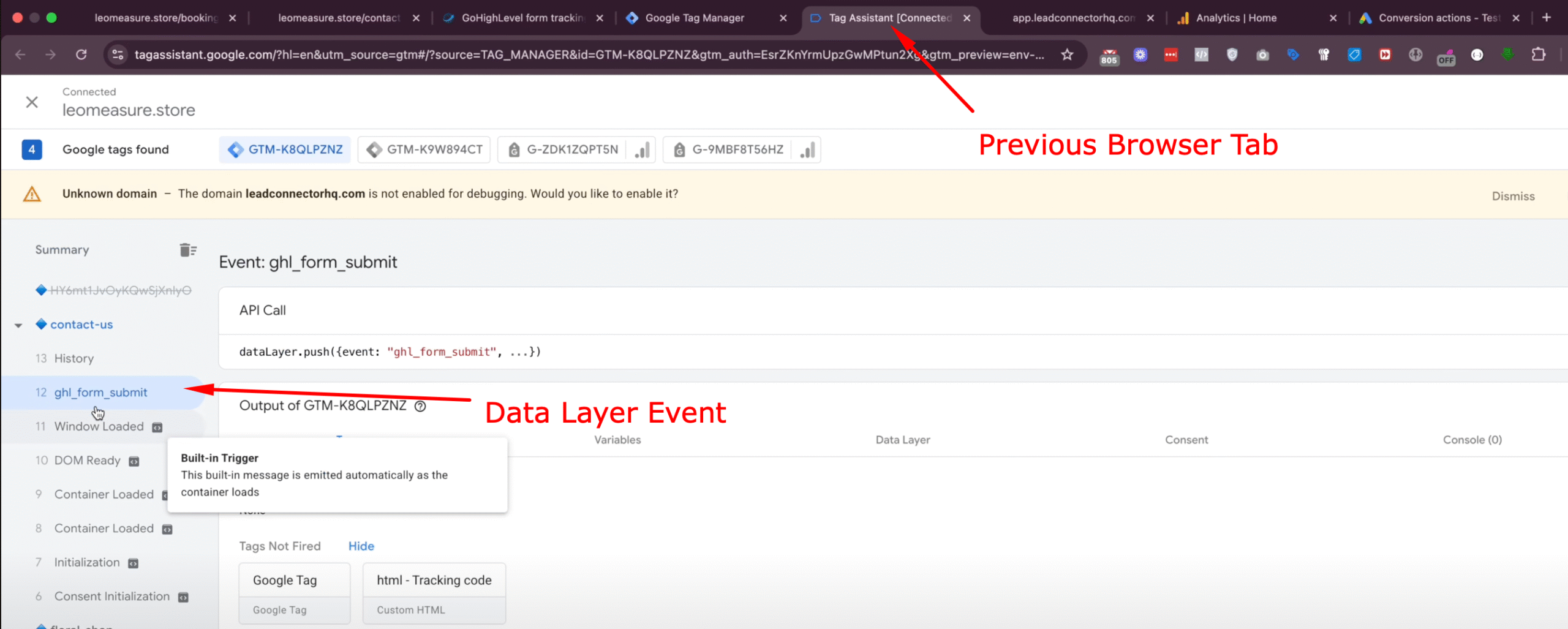Click the help icon beside Output of GTM-K8QLPZNZ

[420, 406]
